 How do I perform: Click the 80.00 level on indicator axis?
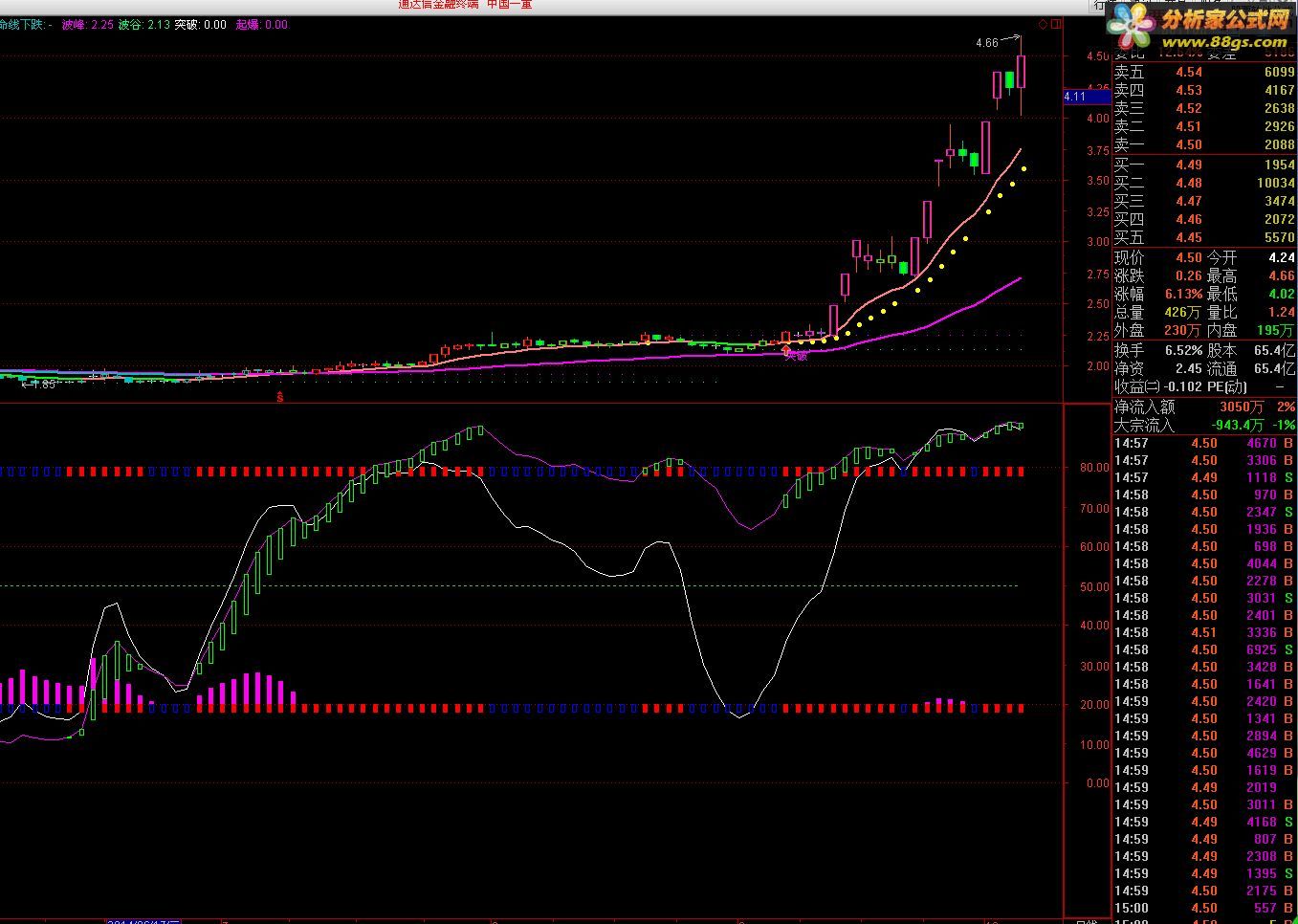click(1094, 468)
